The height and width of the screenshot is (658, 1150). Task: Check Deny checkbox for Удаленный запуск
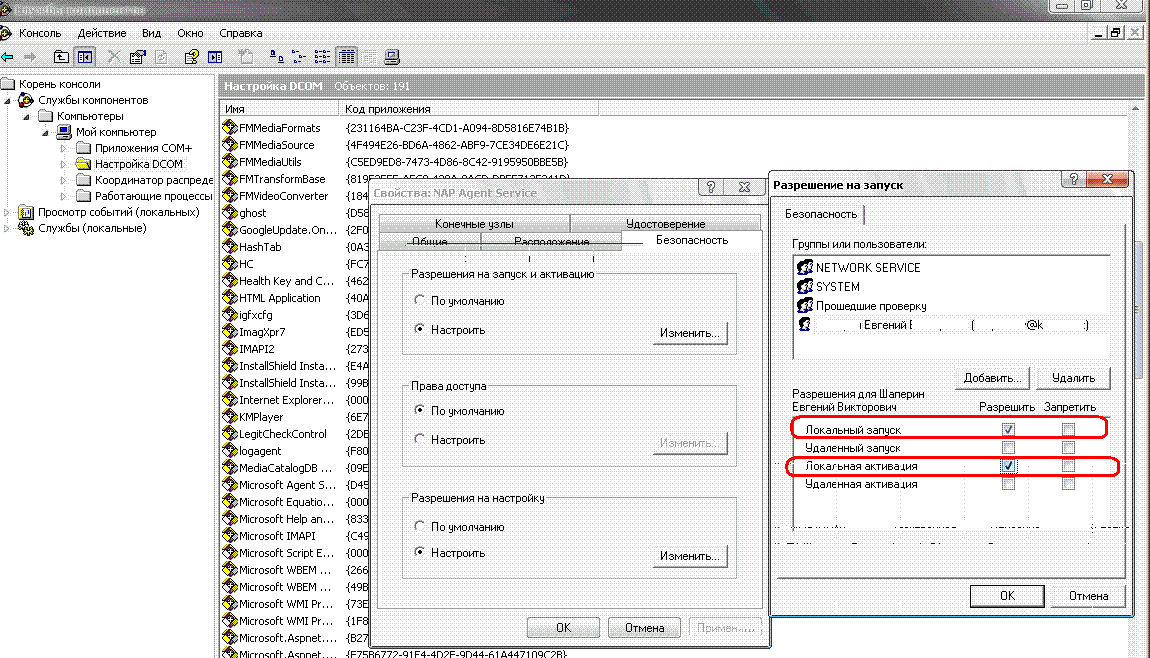[1068, 448]
